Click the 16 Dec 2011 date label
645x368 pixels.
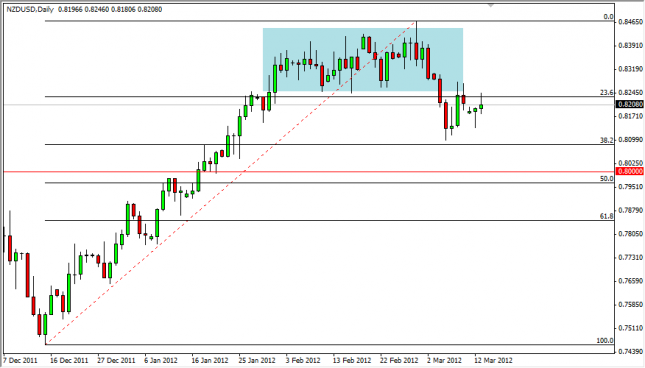tap(69, 361)
